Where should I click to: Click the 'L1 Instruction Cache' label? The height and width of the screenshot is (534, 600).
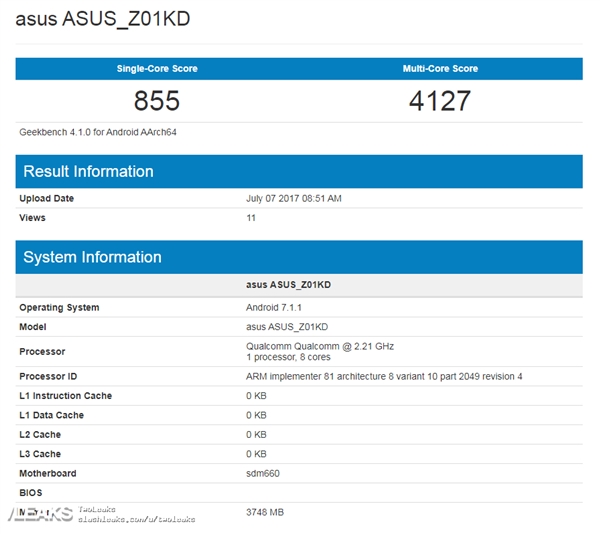coord(65,396)
